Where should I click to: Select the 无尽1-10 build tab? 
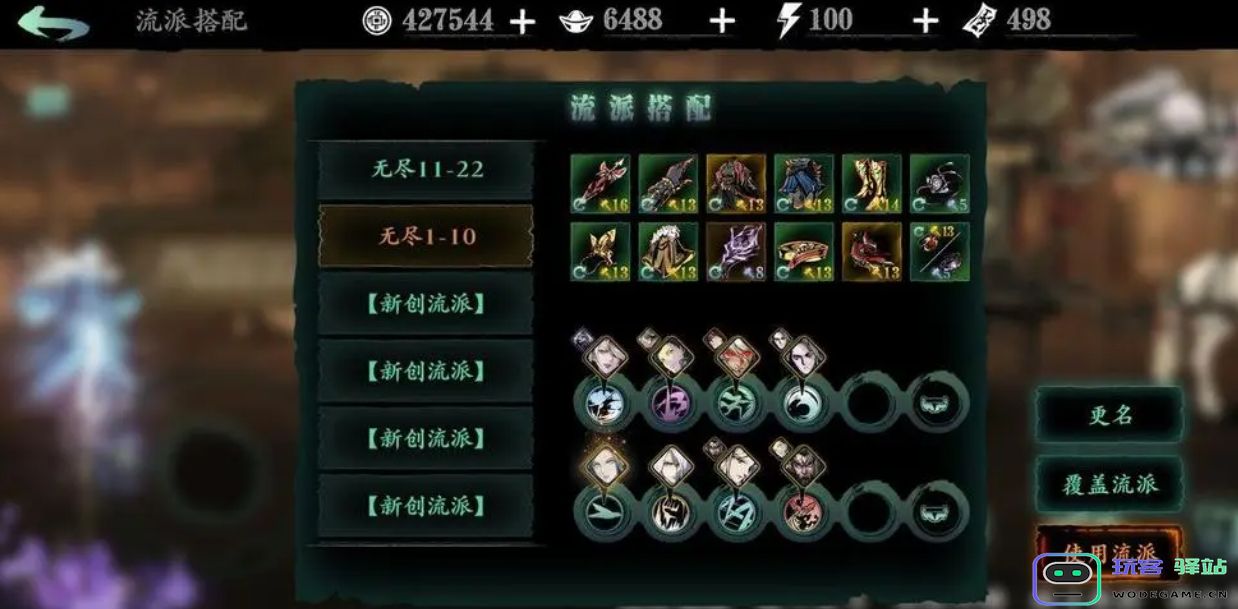pos(427,237)
